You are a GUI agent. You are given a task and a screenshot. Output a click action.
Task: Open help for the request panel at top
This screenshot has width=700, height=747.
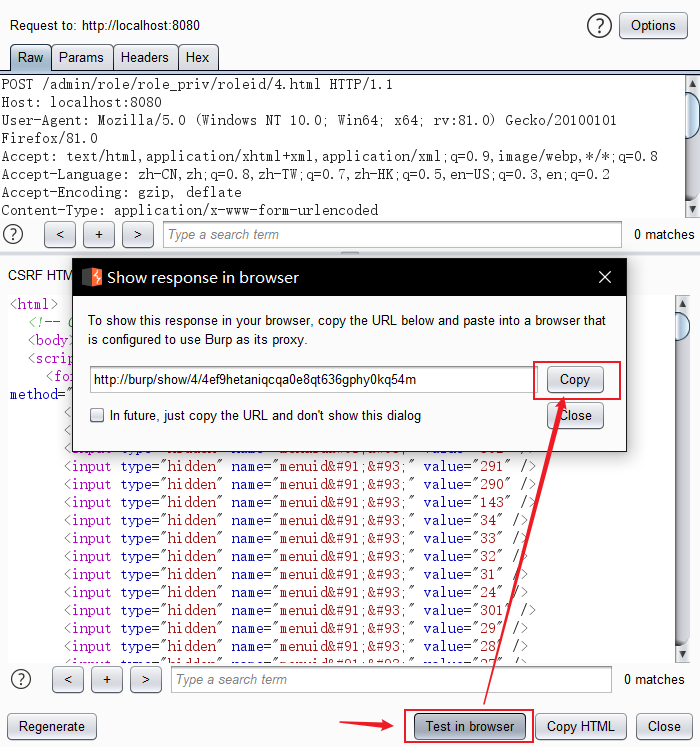pyautogui.click(x=599, y=25)
